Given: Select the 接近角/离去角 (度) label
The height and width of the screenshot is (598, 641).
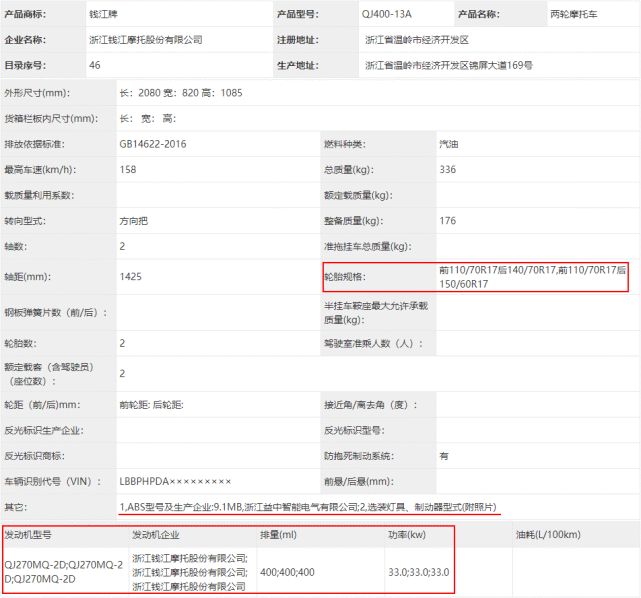Looking at the screenshot, I should [371, 405].
